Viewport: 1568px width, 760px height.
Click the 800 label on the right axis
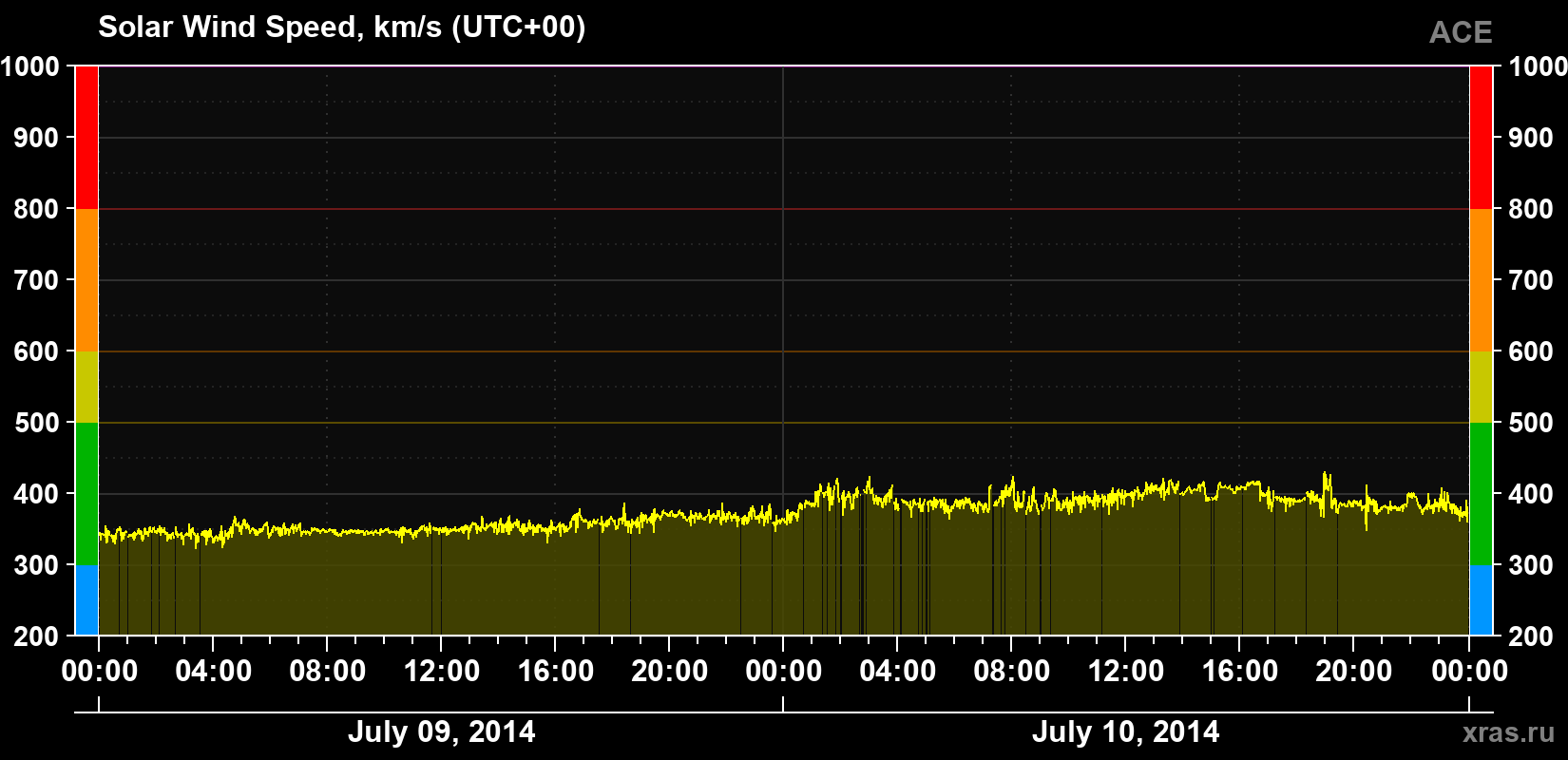click(x=1531, y=209)
